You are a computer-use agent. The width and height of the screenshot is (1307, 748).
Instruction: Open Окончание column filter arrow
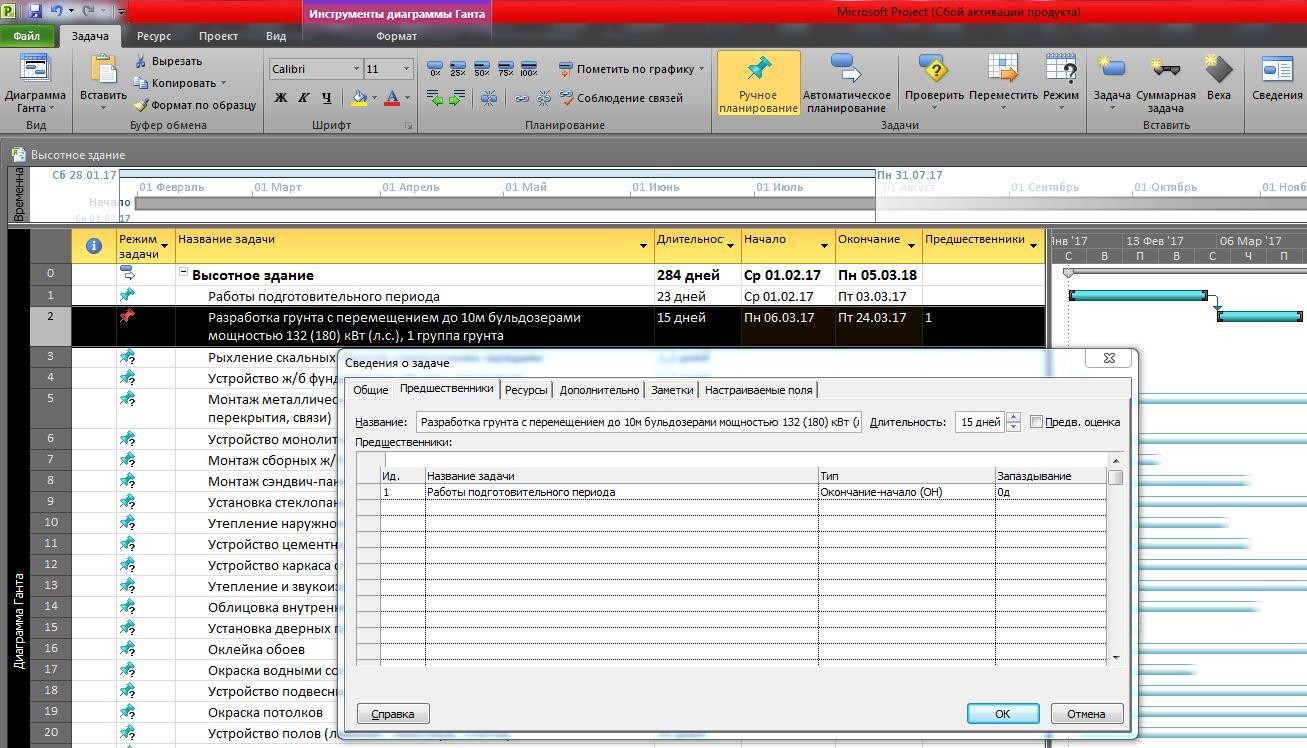click(x=911, y=246)
